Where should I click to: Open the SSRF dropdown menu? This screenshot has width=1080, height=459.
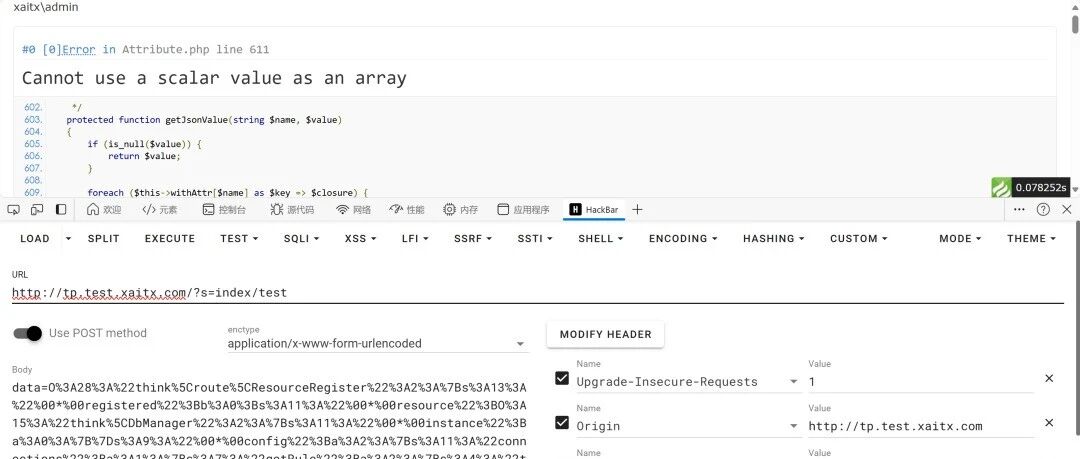[x=473, y=238]
